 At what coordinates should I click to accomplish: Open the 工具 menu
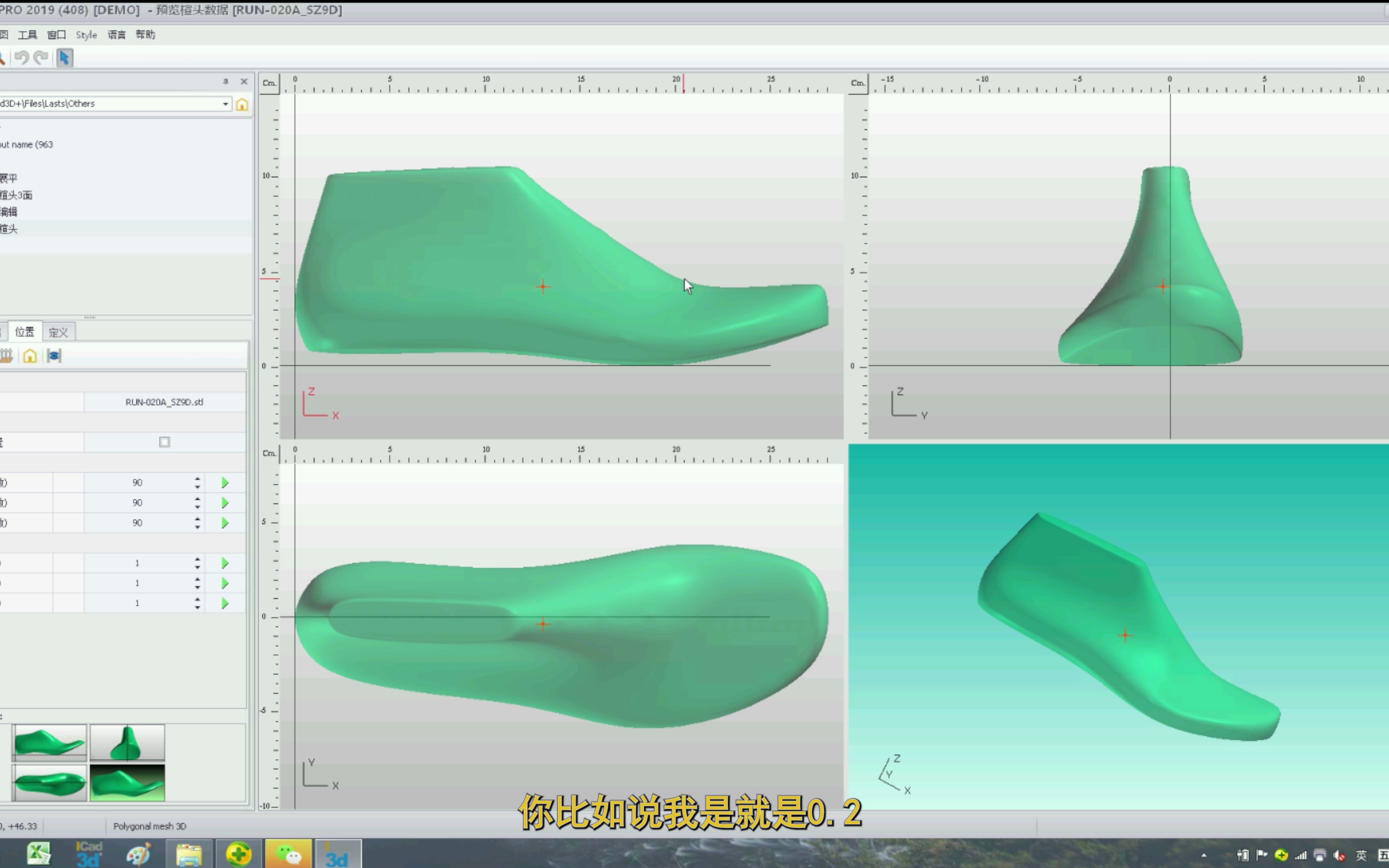pyautogui.click(x=27, y=35)
